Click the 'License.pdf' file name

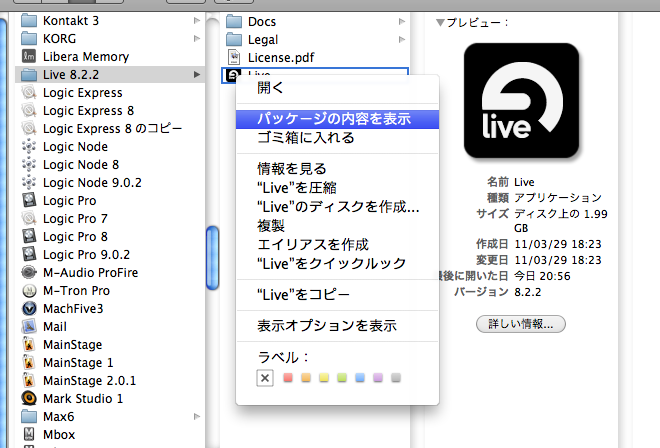[281, 57]
